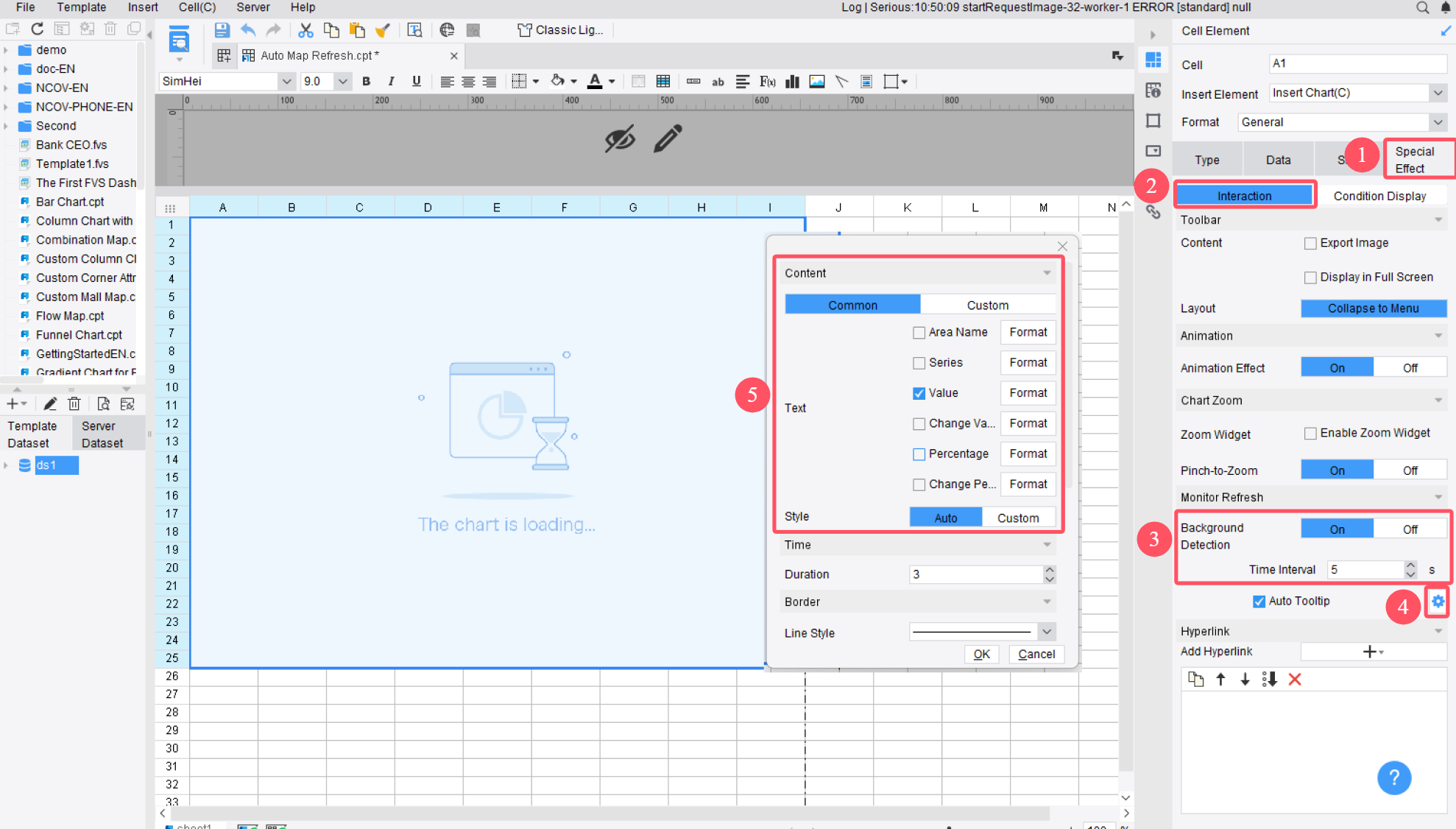Click OK in tooltip dialog
This screenshot has width=1456, height=829.
point(981,655)
